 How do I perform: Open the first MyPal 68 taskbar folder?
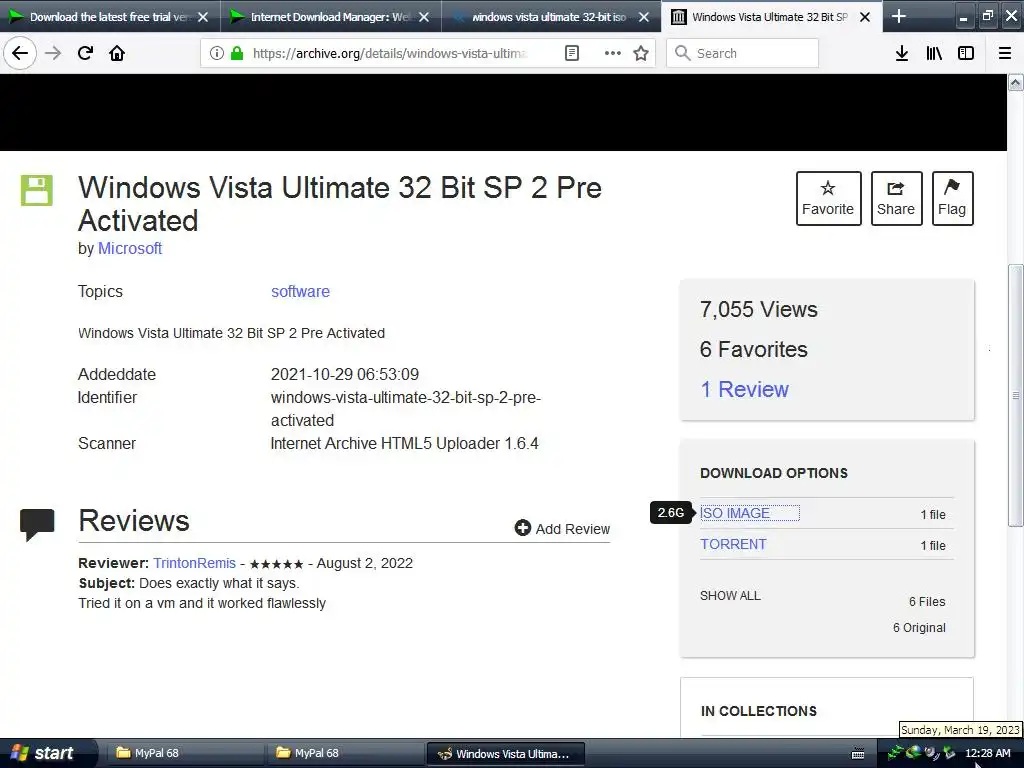(183, 753)
